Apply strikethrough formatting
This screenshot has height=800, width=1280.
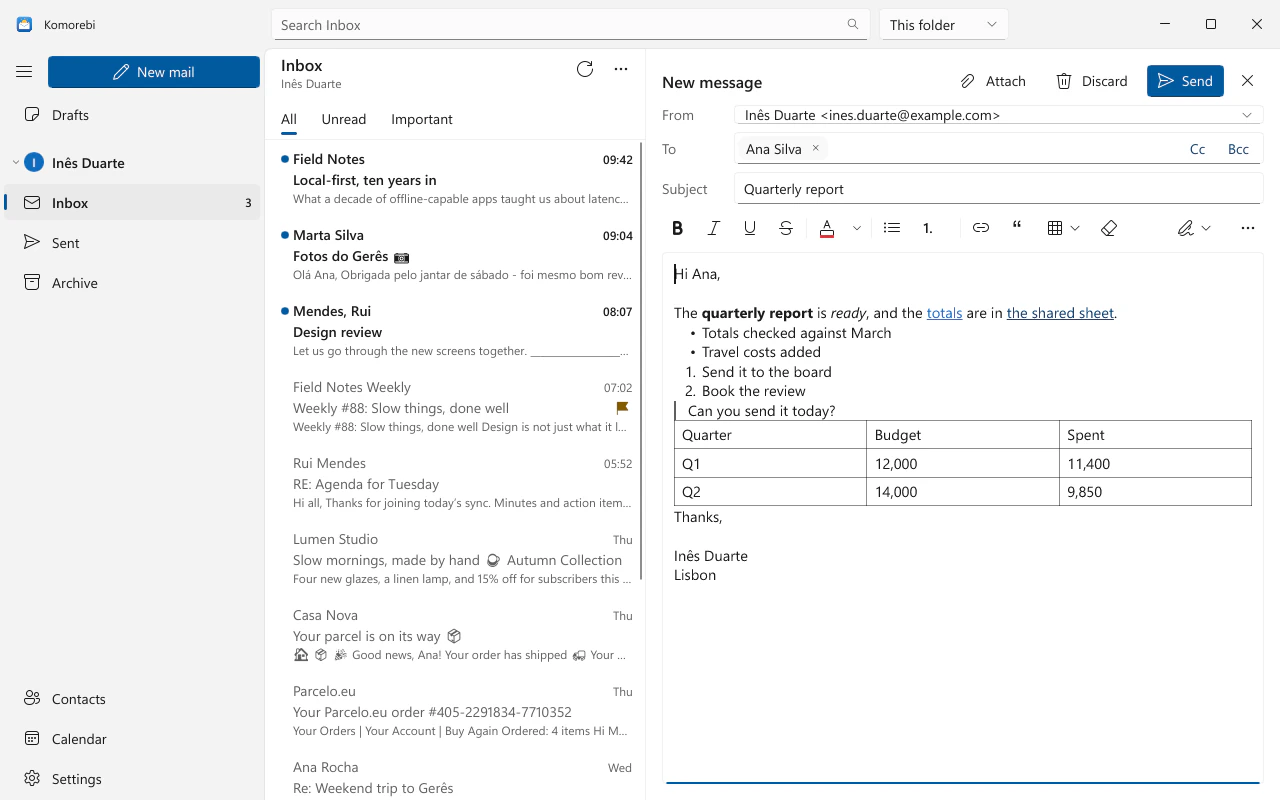pos(786,228)
